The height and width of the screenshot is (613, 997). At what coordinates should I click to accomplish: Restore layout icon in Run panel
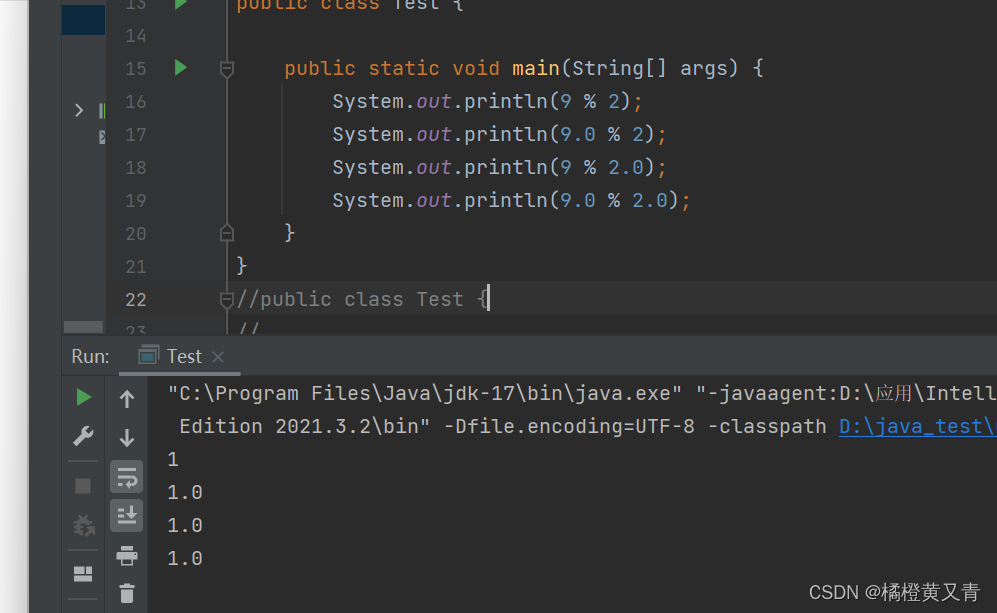(x=83, y=574)
